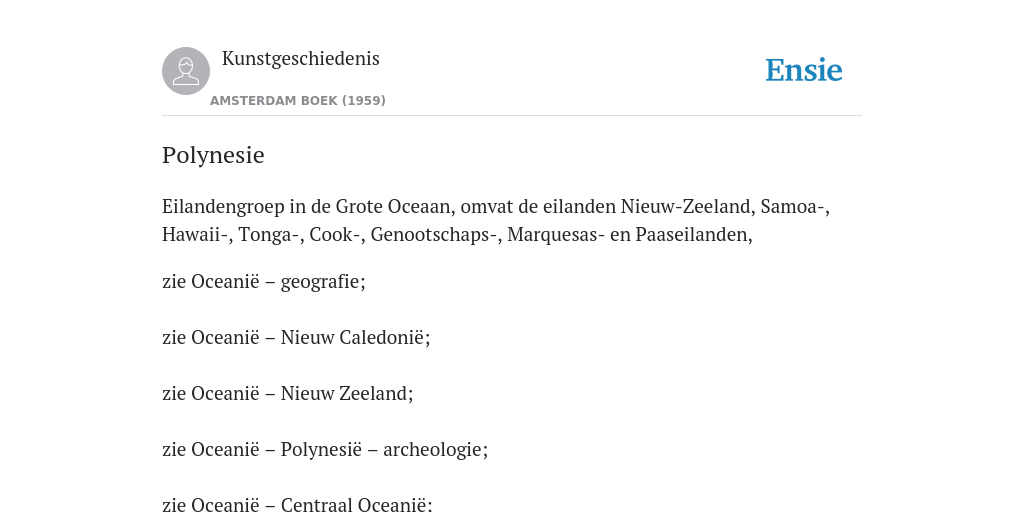This screenshot has height=512, width=1024.
Task: Click 'Nieuw-Zeeland' in the description paragraph
Action: (x=688, y=206)
